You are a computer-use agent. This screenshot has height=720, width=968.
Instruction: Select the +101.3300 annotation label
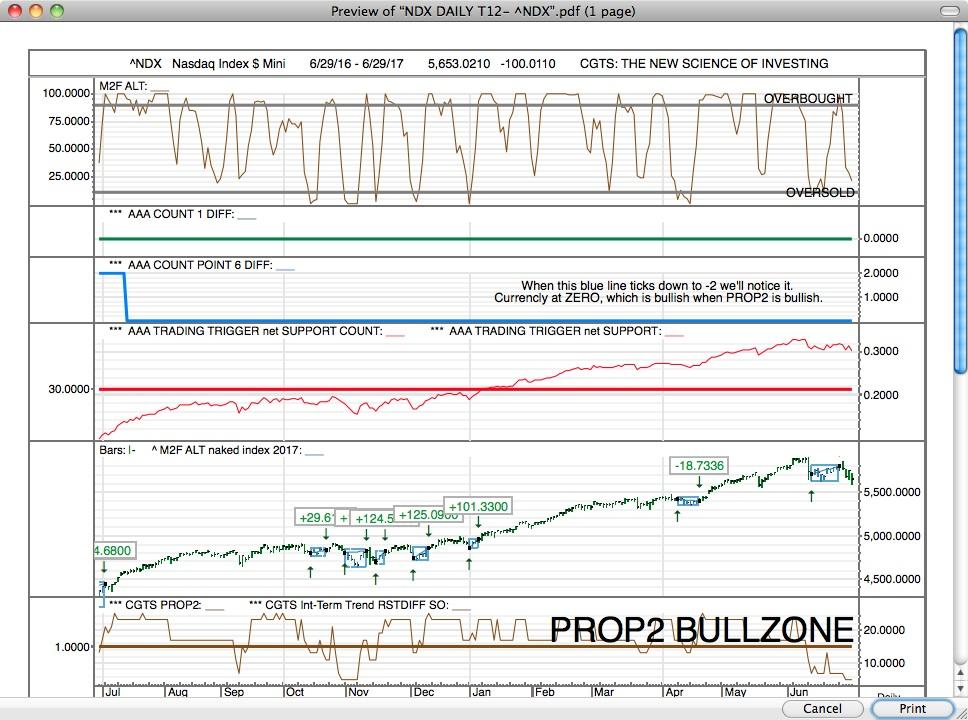[477, 506]
